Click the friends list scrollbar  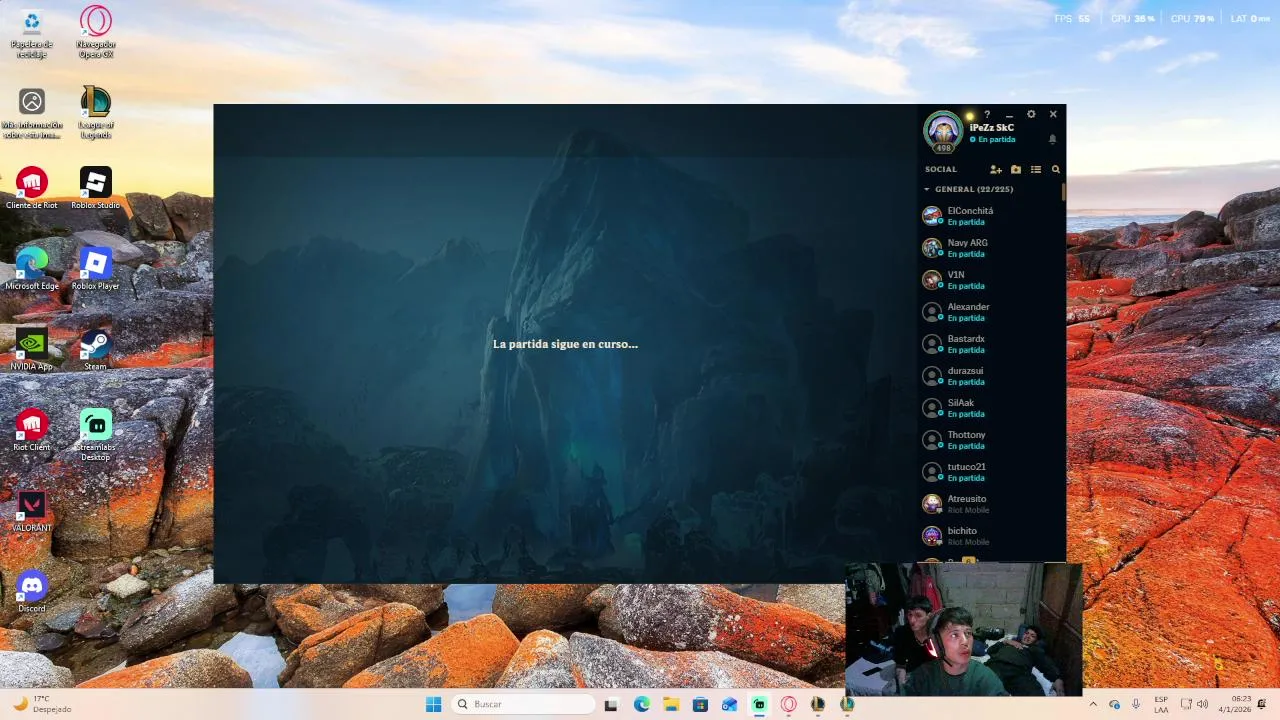tap(1064, 191)
